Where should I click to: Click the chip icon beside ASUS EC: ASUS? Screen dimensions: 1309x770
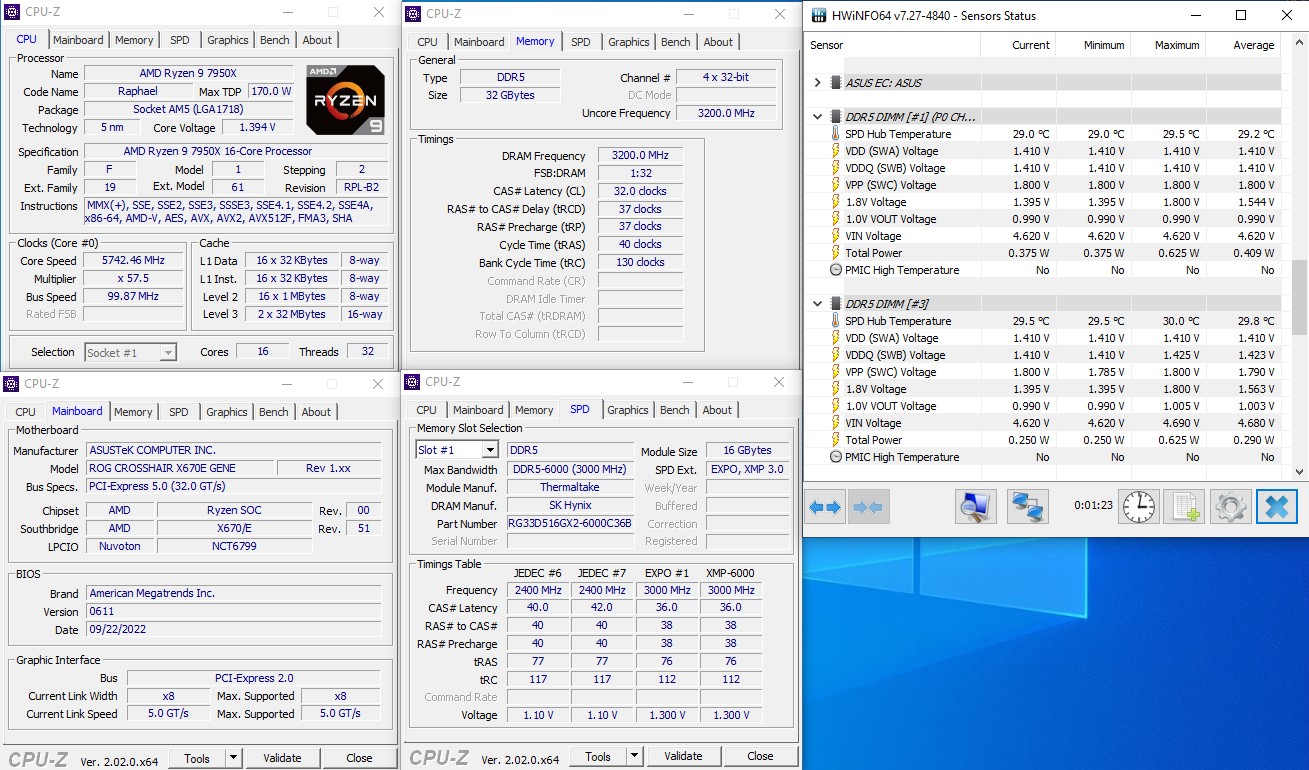(835, 83)
